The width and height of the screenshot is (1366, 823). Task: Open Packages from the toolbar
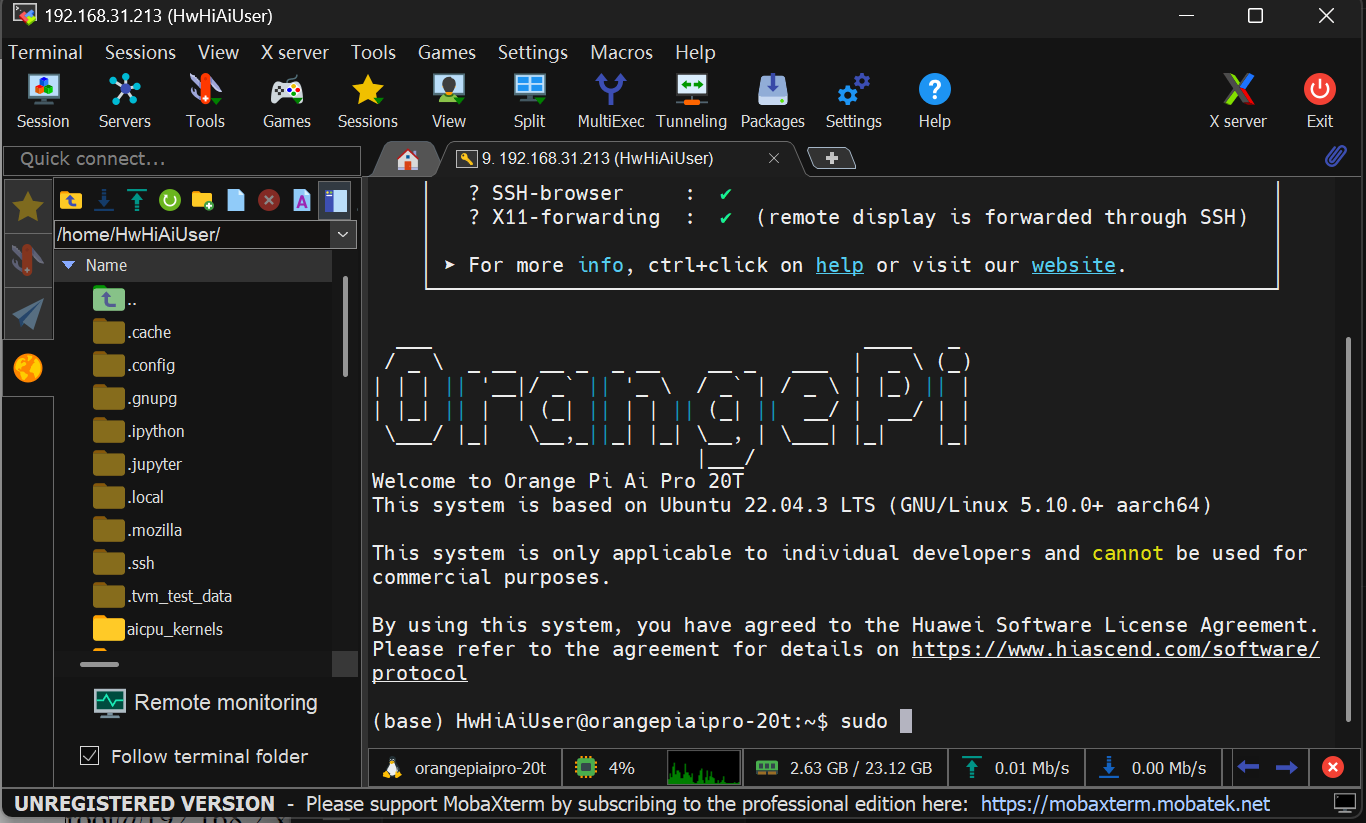coord(772,101)
